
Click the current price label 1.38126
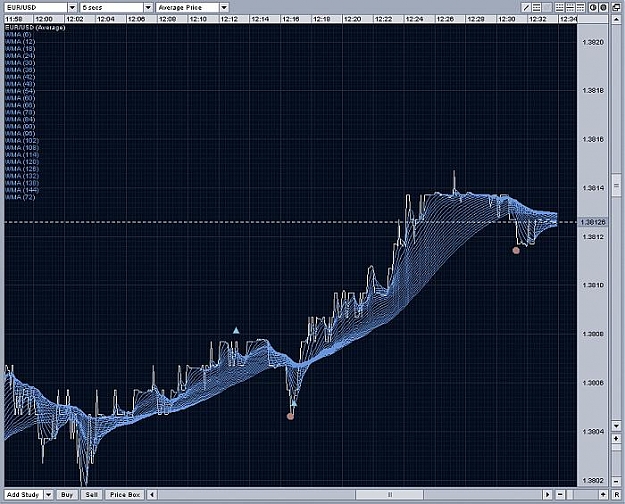click(593, 222)
